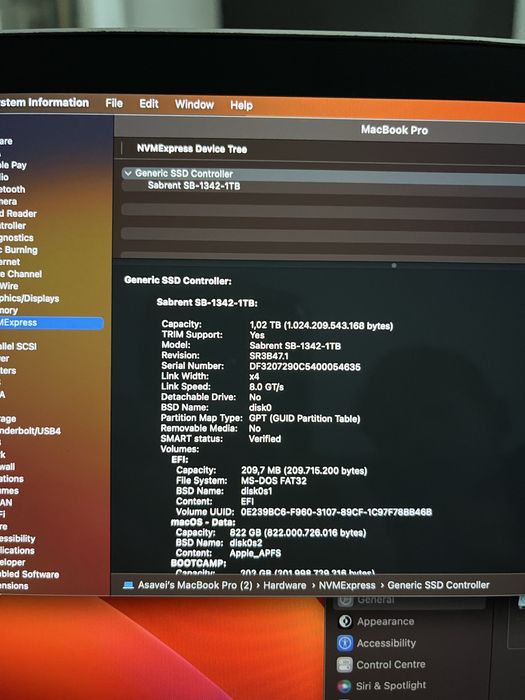Screen dimensions: 525x700
Task: Click Asavei's MacBook Pro (2) in path bar
Action: point(195,585)
